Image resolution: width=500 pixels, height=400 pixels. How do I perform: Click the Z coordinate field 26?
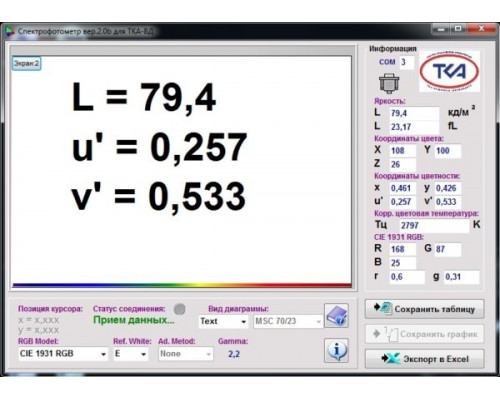403,164
